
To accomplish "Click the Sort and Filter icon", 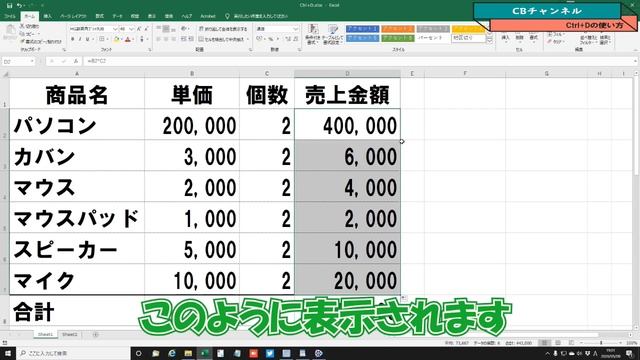I will point(588,37).
